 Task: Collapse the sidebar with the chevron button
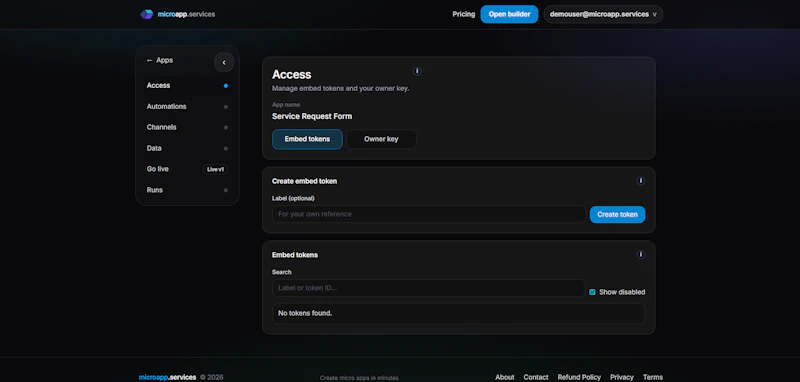point(224,62)
